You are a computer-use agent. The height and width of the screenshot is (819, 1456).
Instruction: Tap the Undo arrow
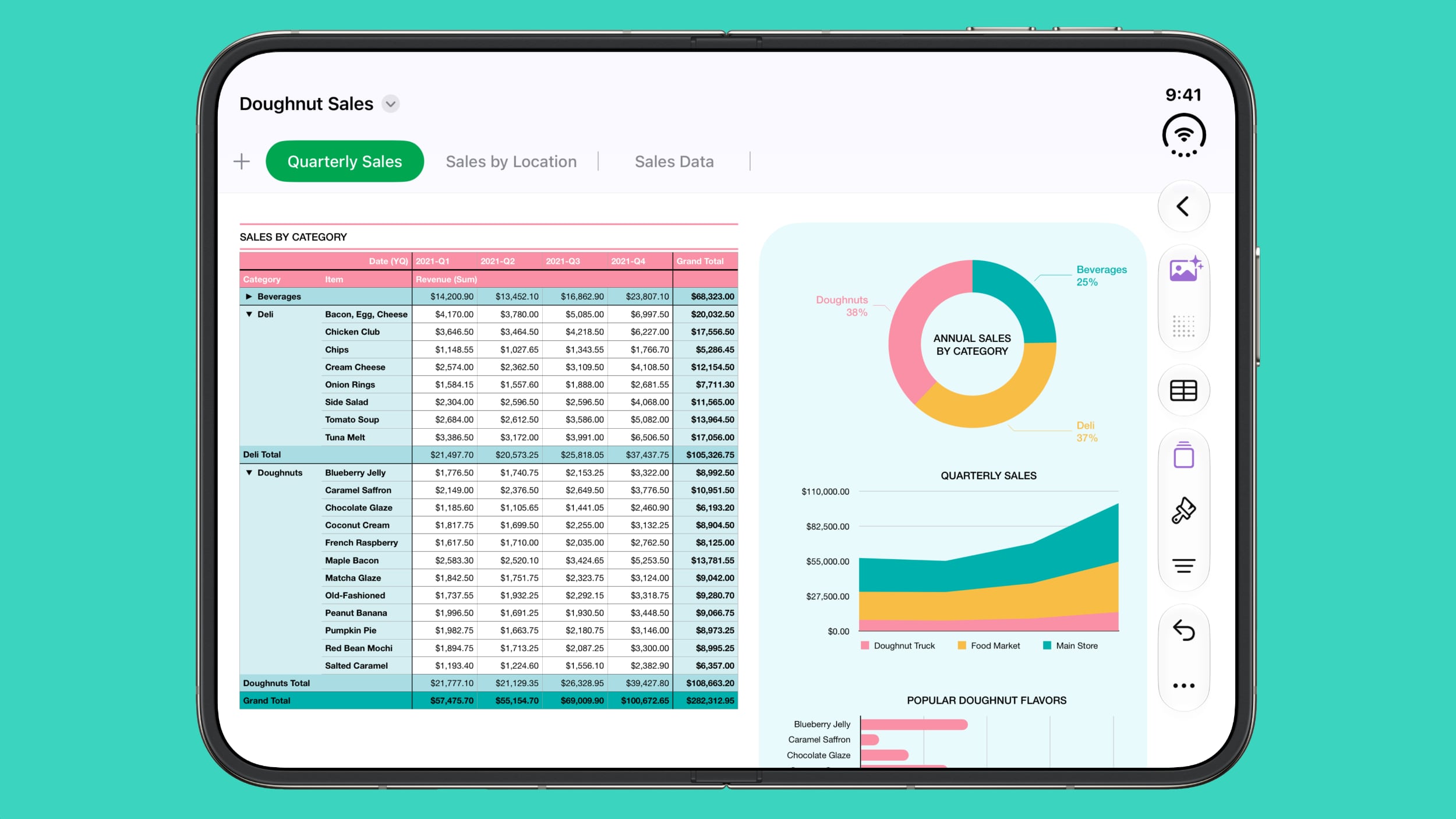pyautogui.click(x=1183, y=630)
